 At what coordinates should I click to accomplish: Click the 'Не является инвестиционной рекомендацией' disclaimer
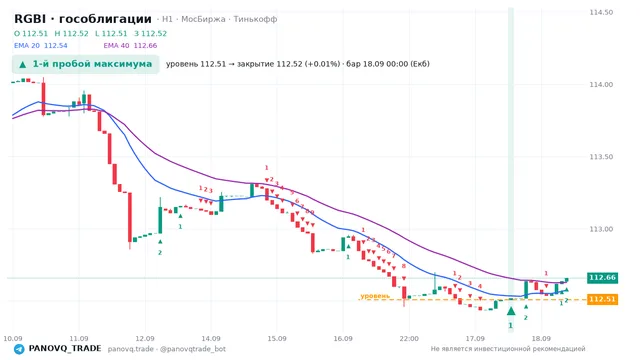(x=508, y=349)
